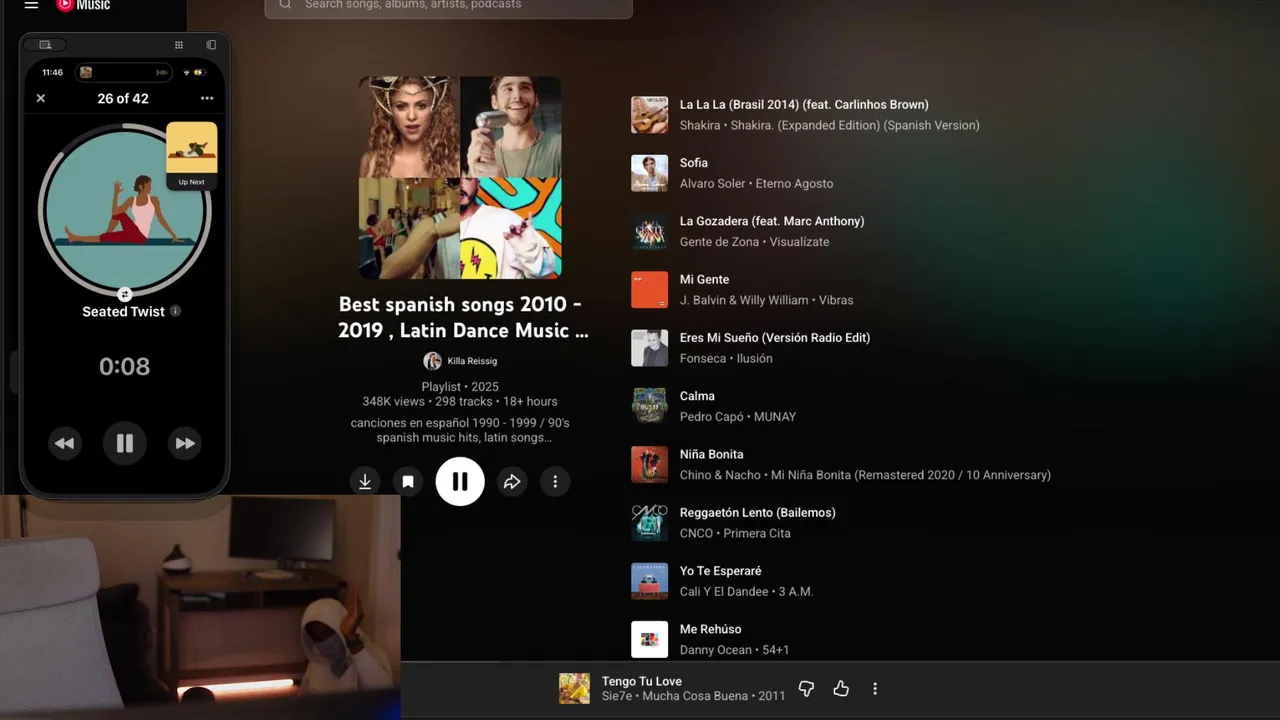The height and width of the screenshot is (720, 1280).
Task: Like the current song Tengo Tu Love
Action: tap(841, 688)
